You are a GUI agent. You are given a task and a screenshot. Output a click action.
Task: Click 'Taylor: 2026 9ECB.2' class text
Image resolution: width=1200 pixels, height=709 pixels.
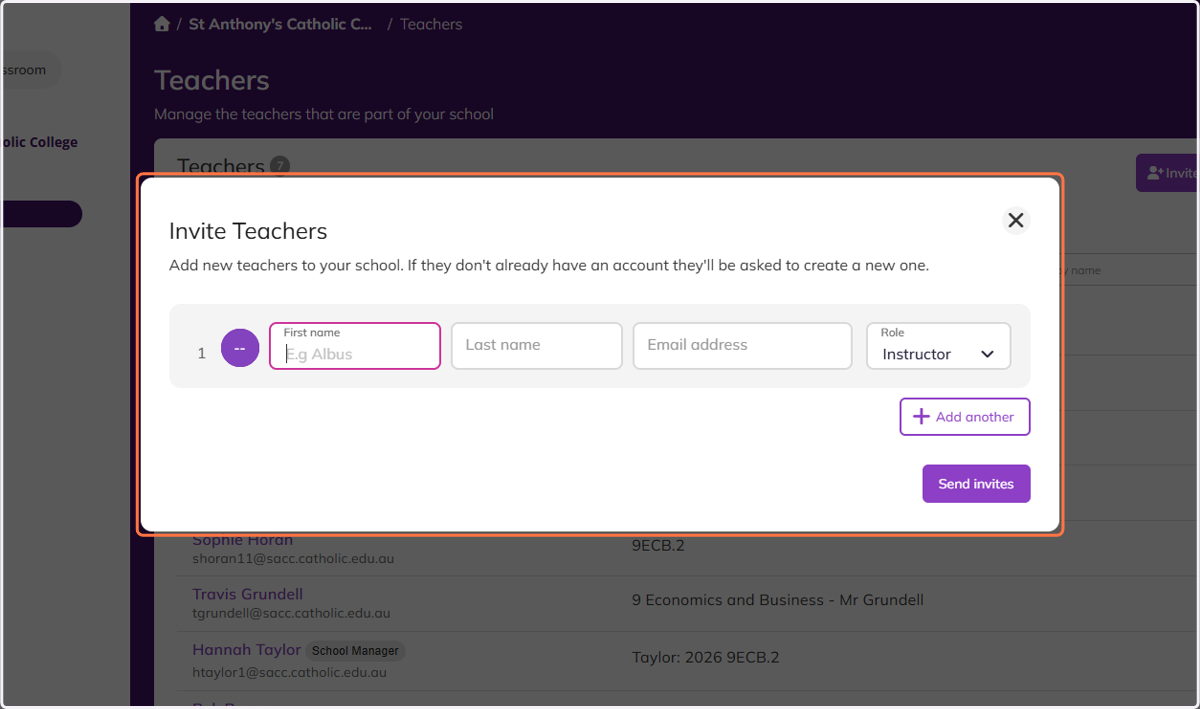point(706,657)
